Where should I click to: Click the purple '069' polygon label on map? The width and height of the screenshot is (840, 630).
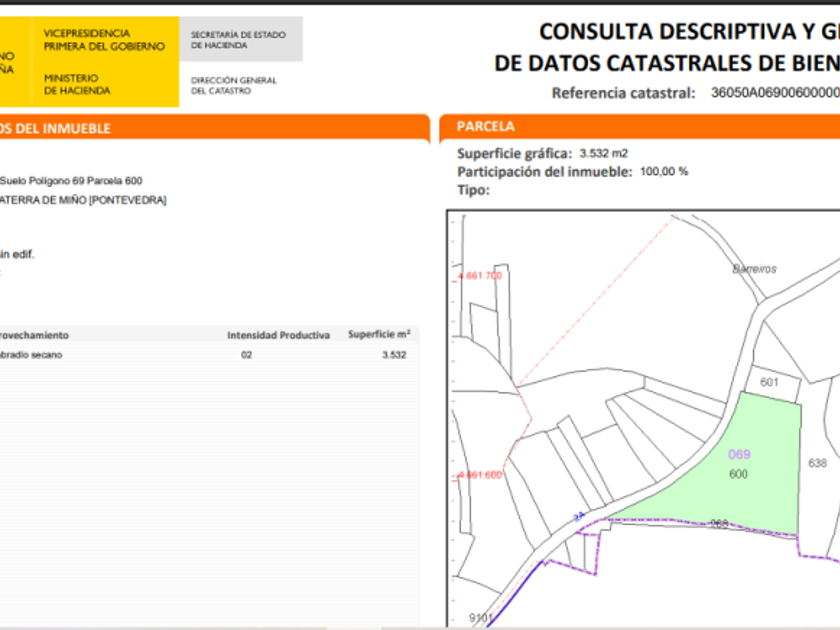(x=739, y=455)
